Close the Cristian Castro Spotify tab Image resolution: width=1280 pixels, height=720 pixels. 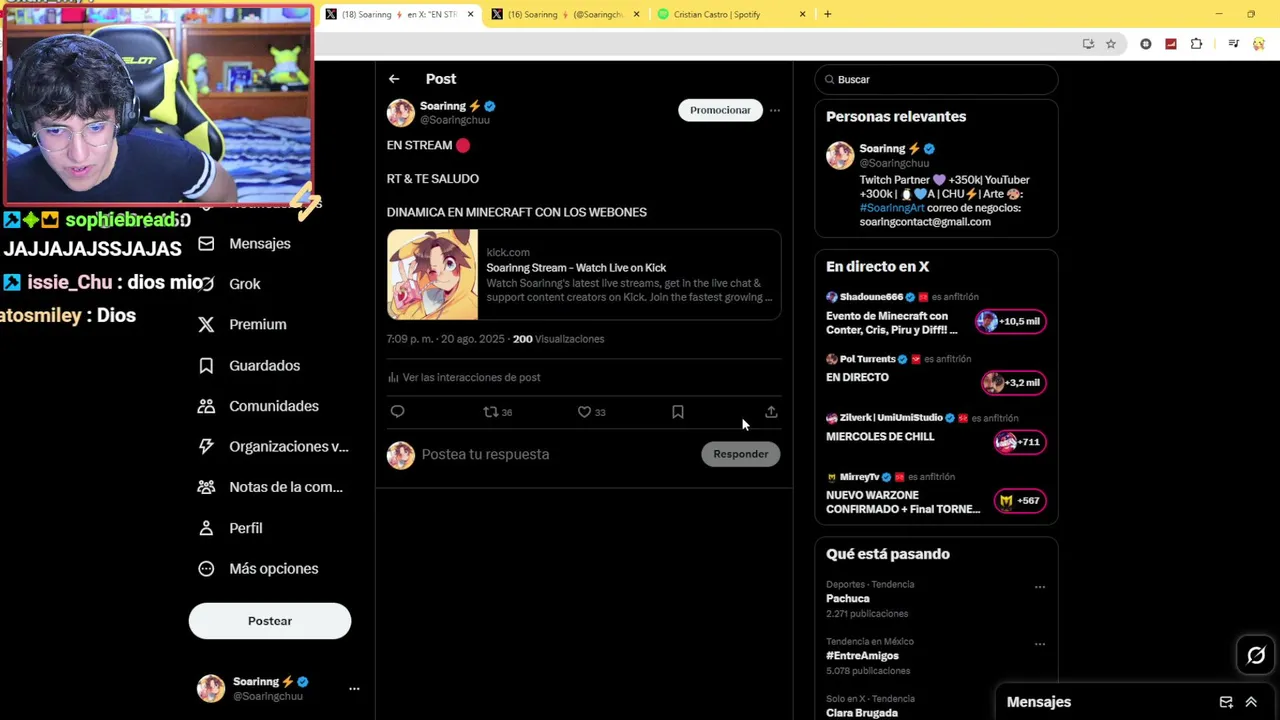[x=802, y=14]
